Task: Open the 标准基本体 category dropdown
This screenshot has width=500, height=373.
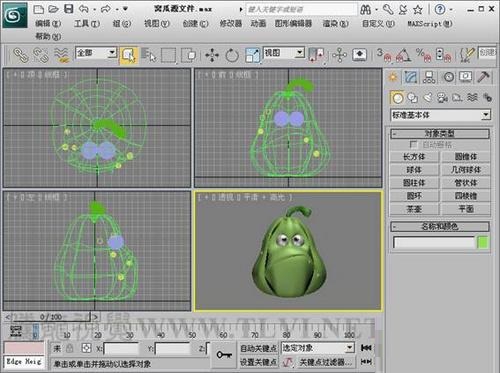Action: (486, 115)
